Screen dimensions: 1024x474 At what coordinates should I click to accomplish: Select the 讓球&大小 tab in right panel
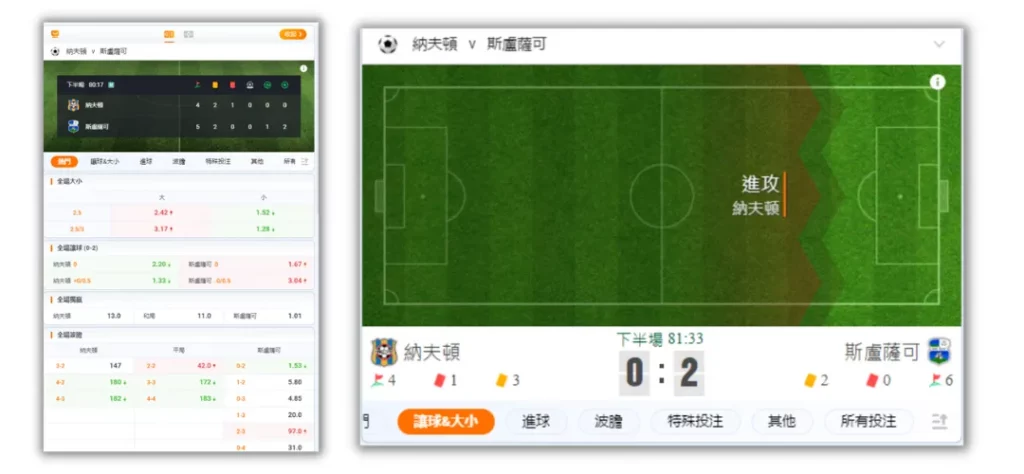coord(445,422)
